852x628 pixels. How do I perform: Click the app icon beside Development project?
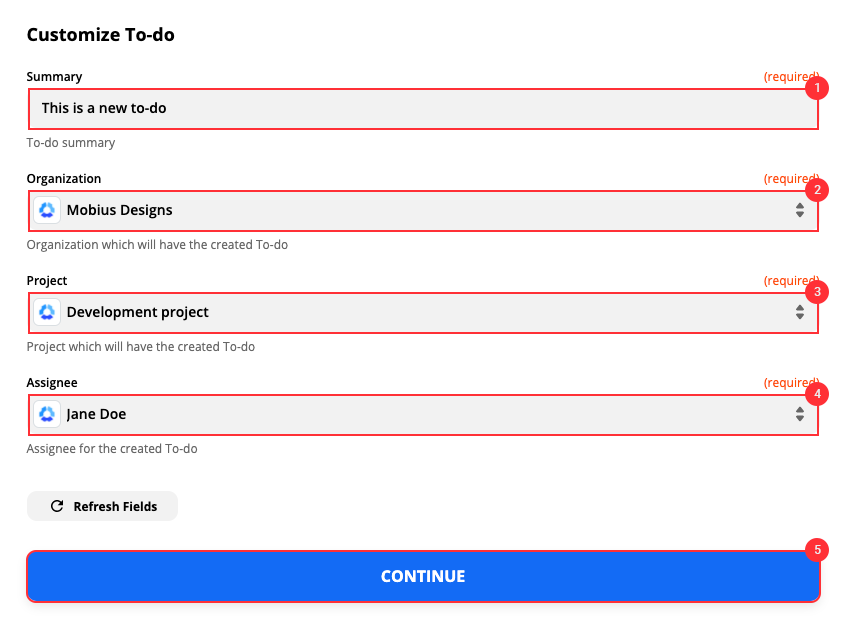click(x=46, y=312)
